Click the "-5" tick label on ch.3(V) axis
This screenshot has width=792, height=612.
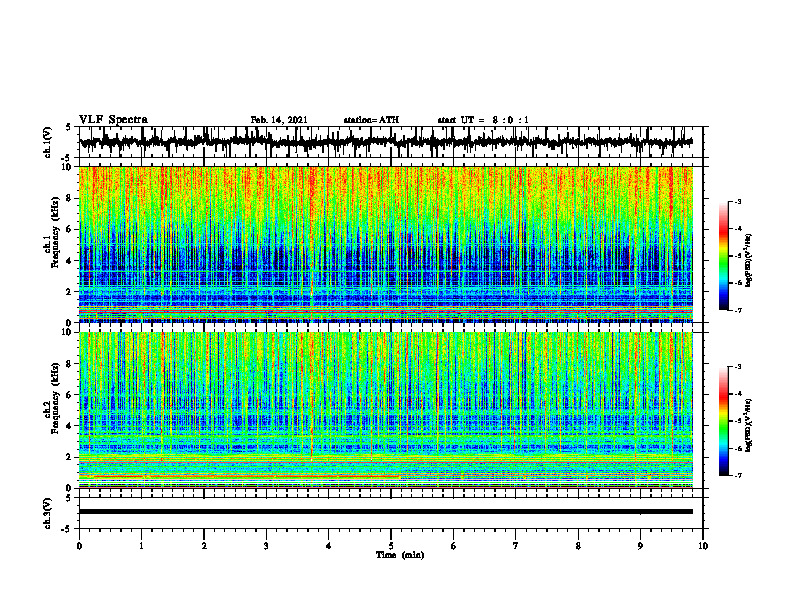click(x=67, y=529)
